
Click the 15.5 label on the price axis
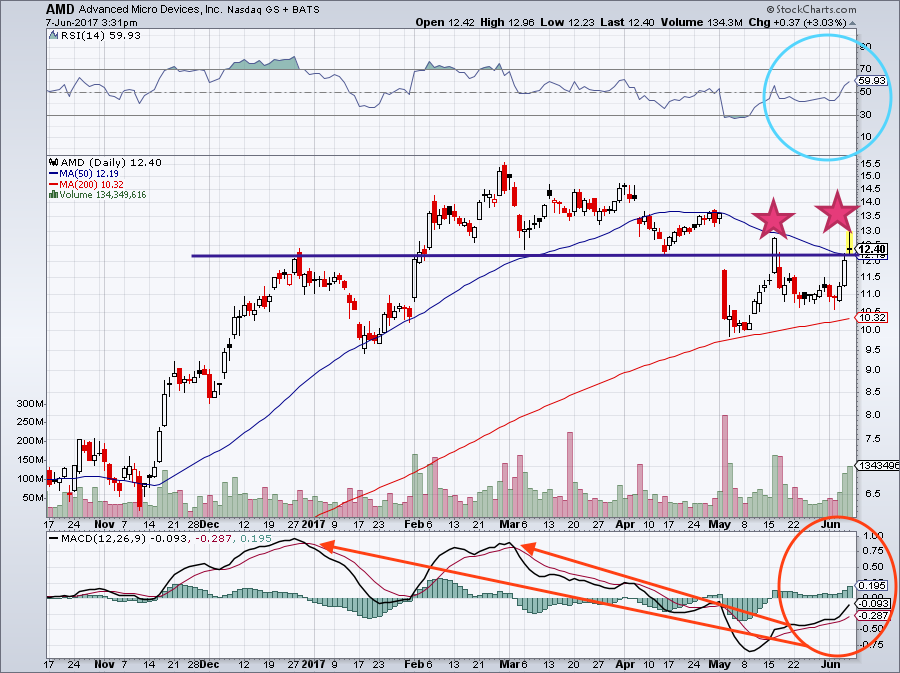[870, 164]
